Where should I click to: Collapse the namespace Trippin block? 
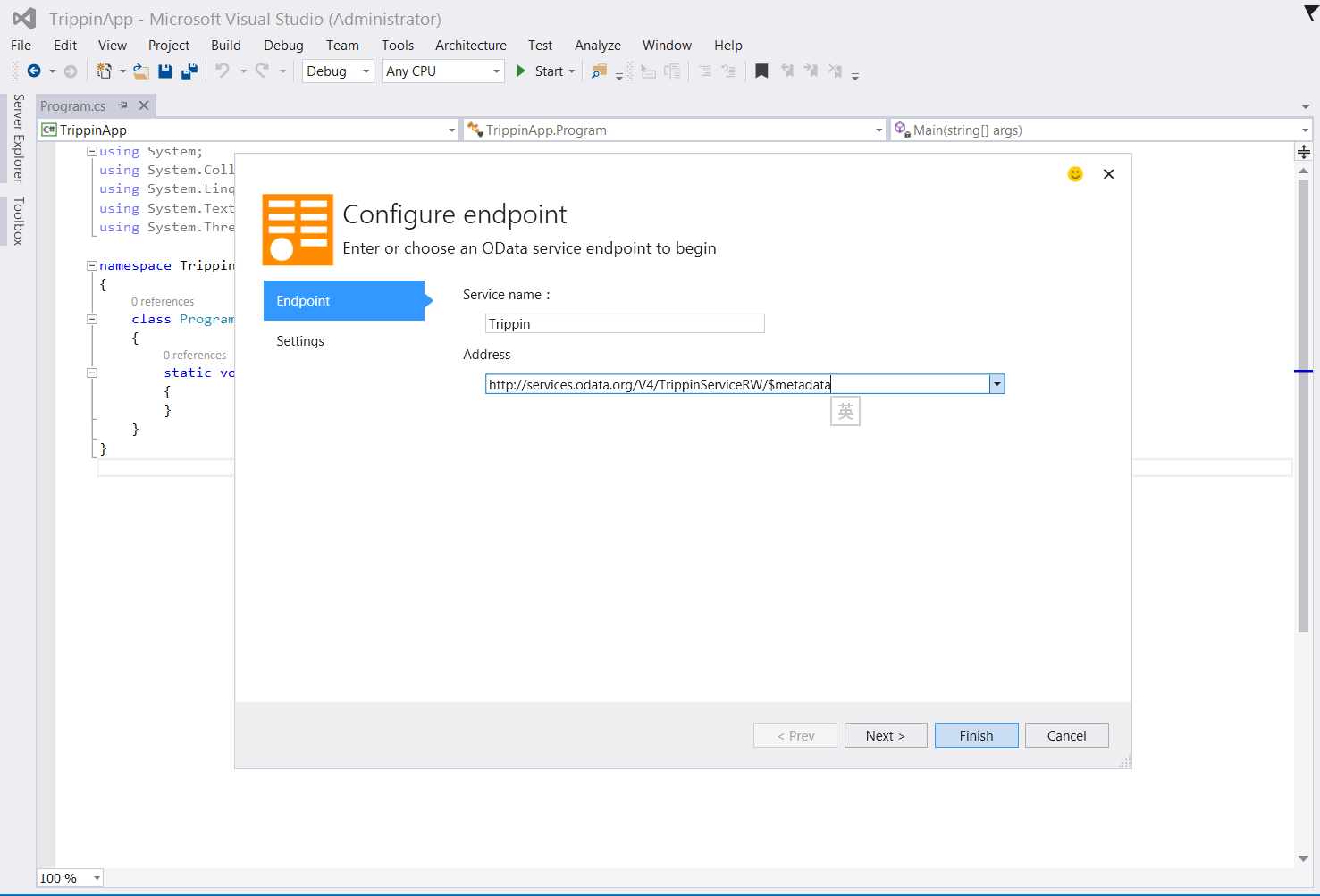pos(91,266)
